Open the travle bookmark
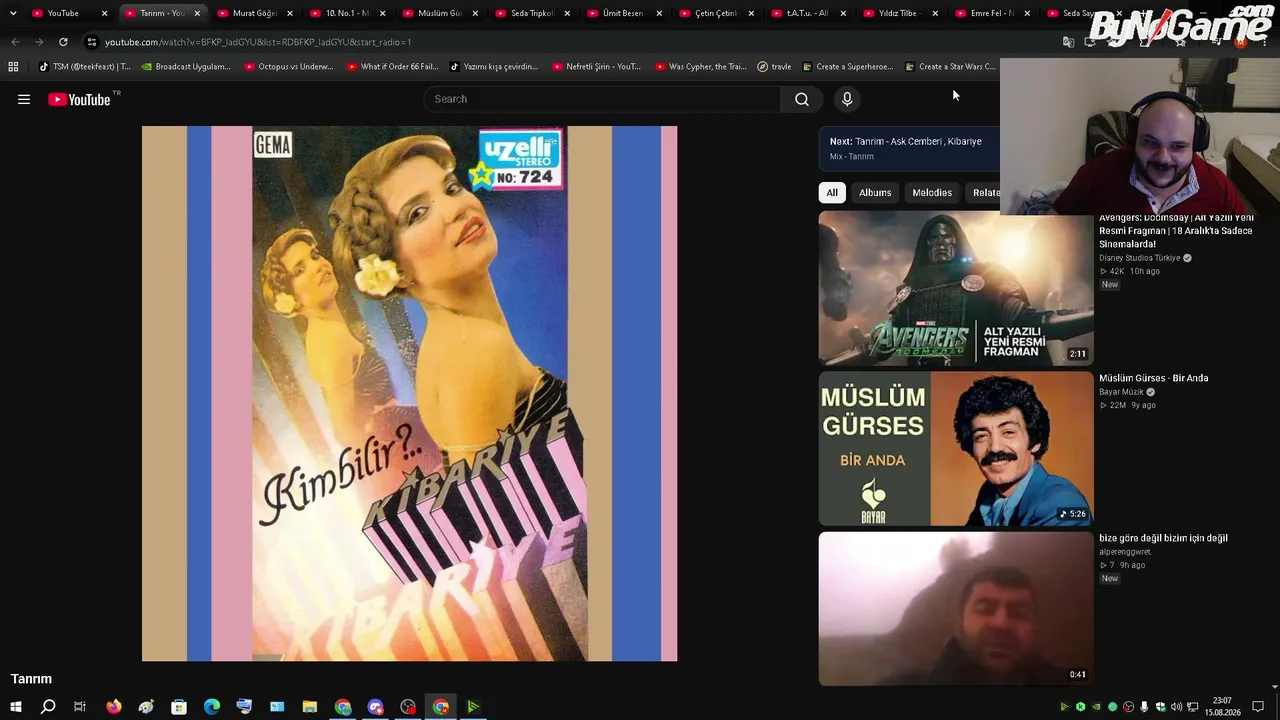 pyautogui.click(x=774, y=67)
